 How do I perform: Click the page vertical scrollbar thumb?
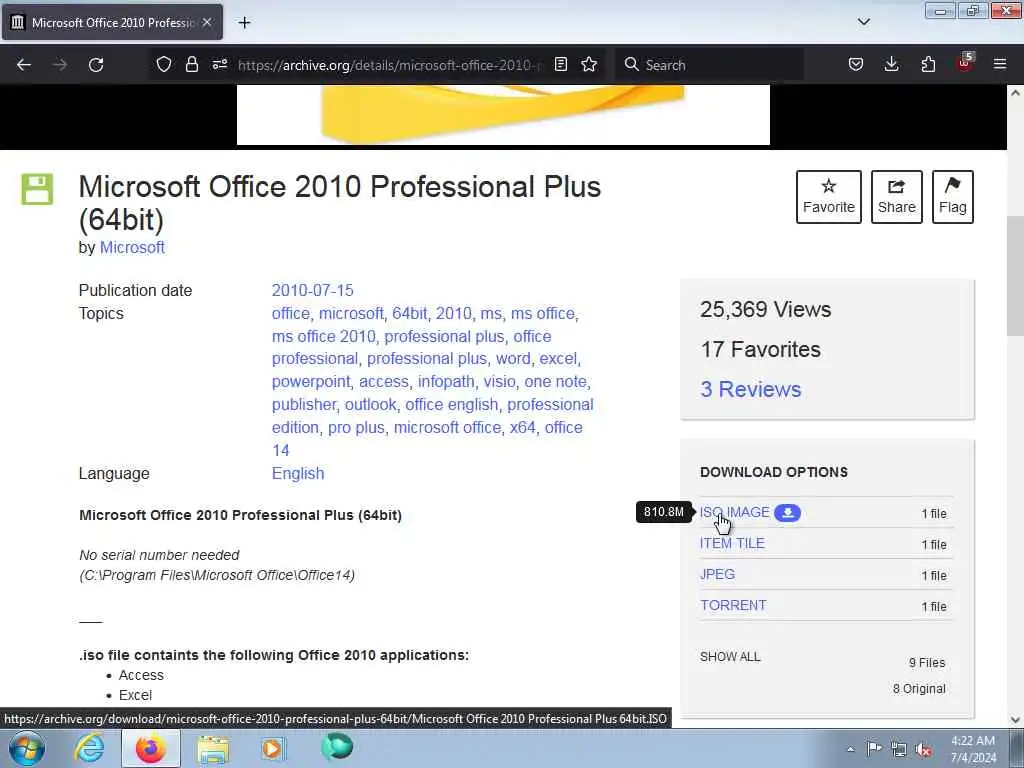(1016, 276)
